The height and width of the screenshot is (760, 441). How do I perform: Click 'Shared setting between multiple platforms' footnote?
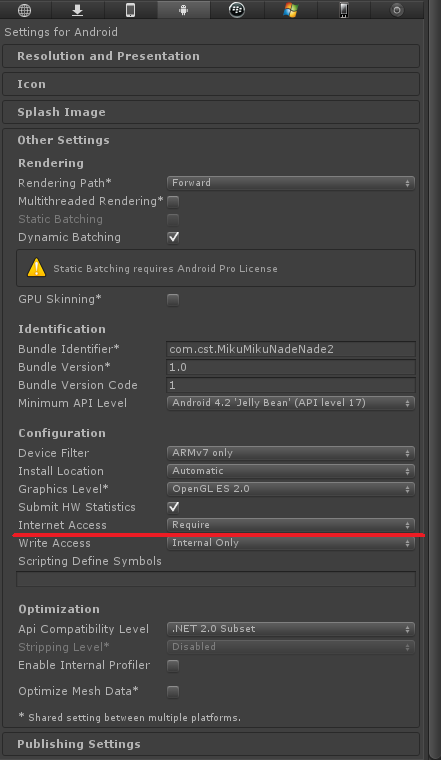(130, 717)
